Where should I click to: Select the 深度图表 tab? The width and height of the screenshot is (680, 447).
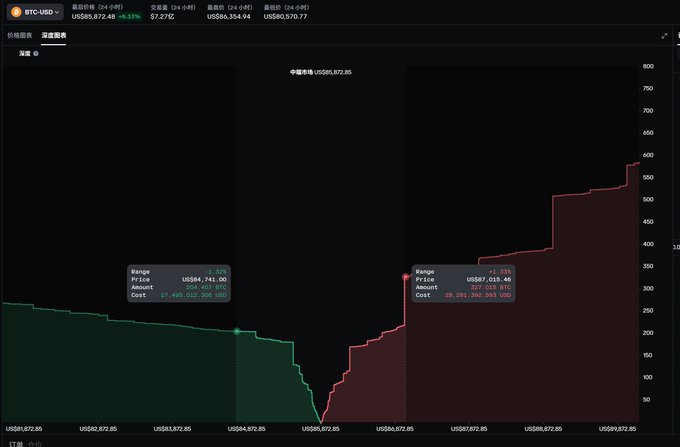click(54, 36)
